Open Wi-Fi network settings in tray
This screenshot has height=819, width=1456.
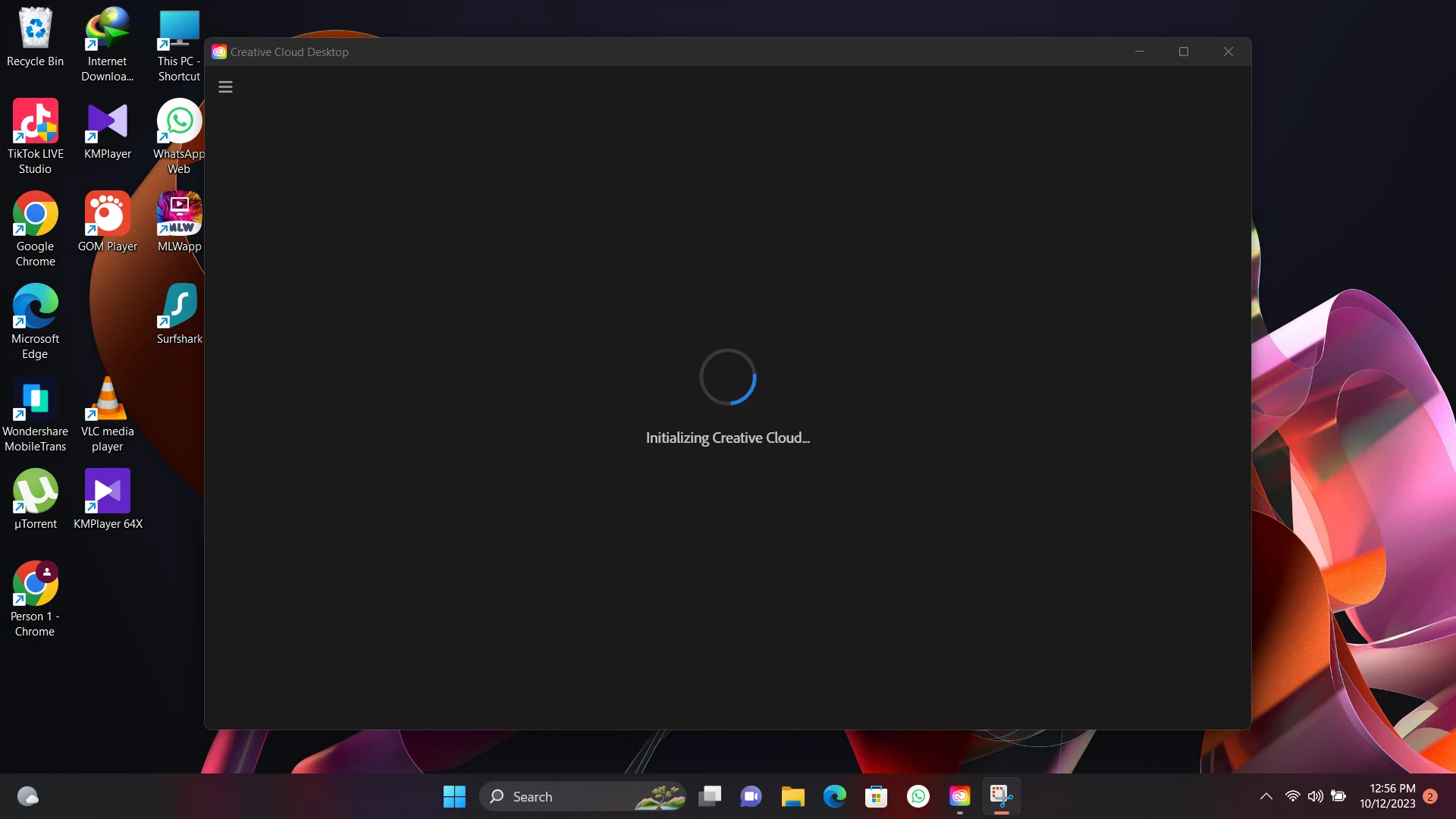[1292, 796]
